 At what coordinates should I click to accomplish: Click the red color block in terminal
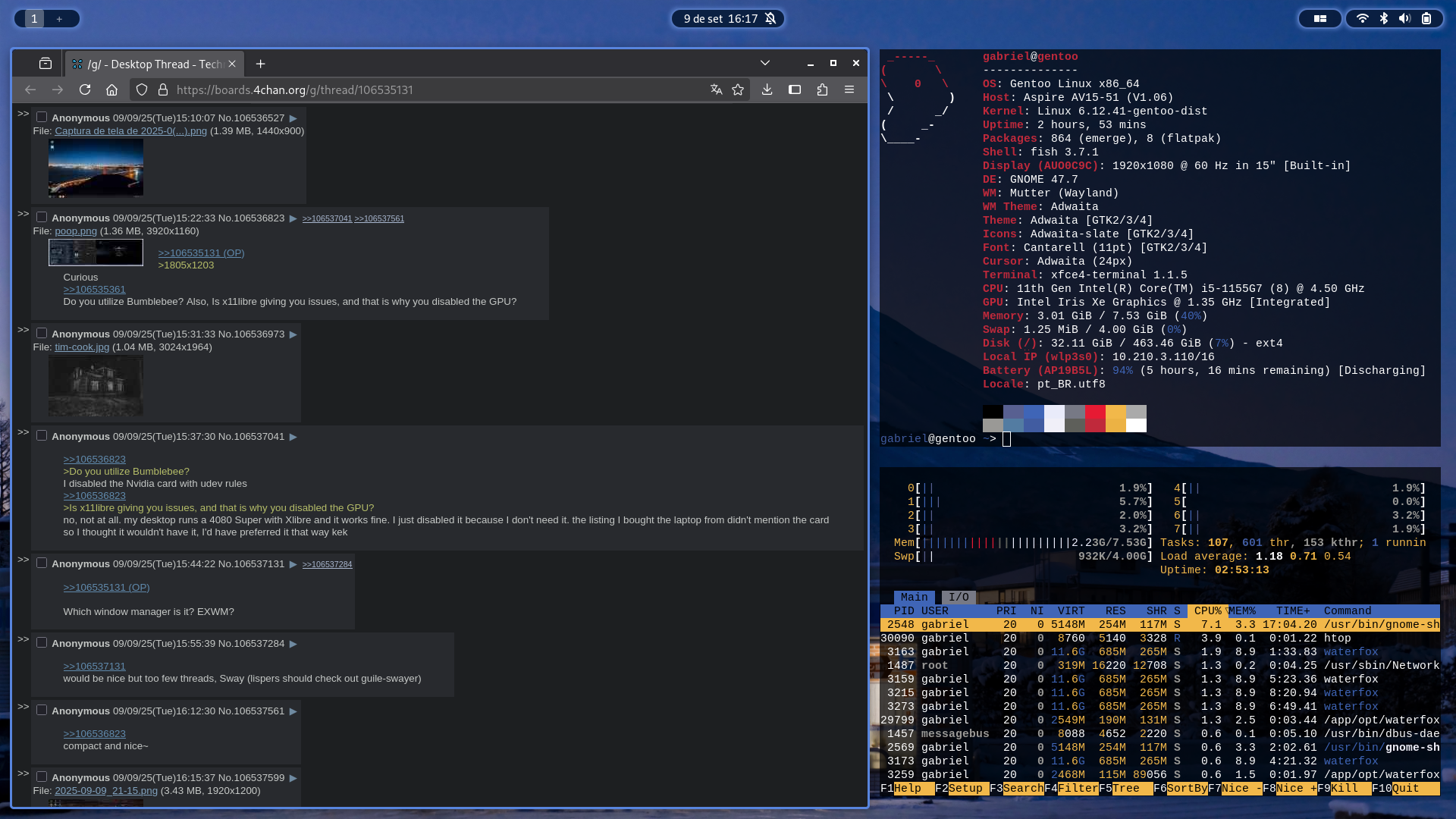tap(1095, 413)
